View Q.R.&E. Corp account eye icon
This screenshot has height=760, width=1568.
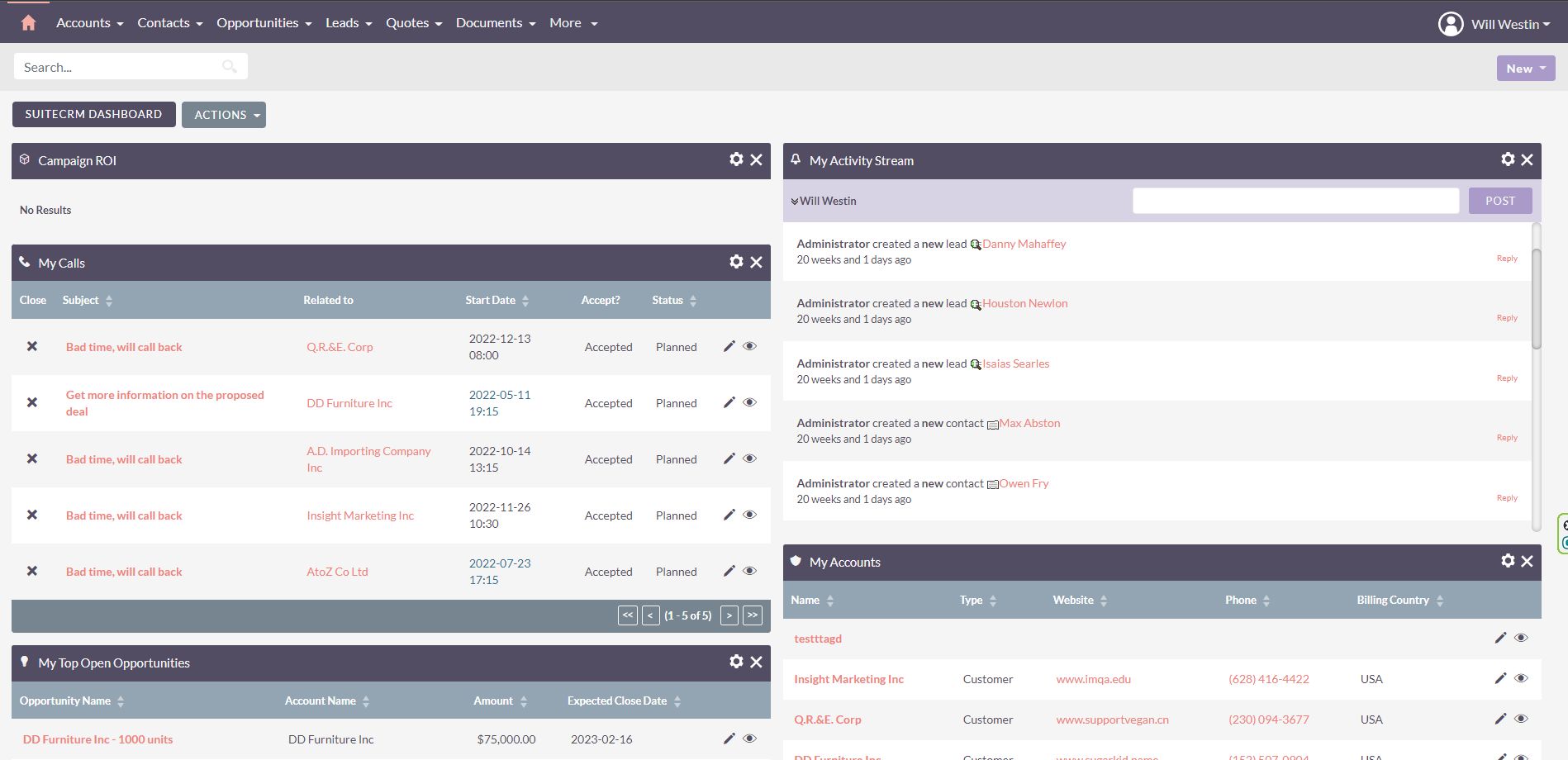pos(1521,719)
